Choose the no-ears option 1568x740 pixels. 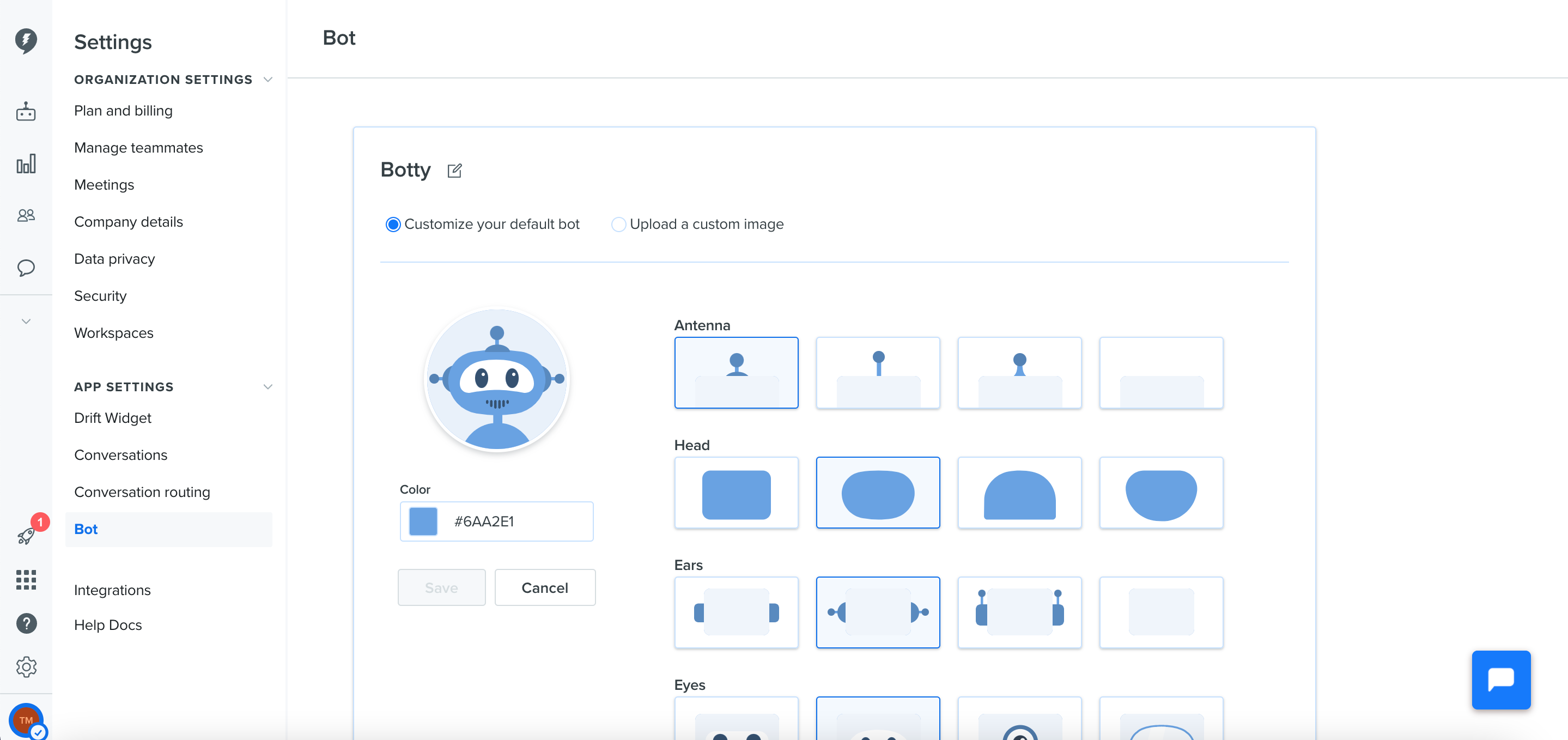1161,612
